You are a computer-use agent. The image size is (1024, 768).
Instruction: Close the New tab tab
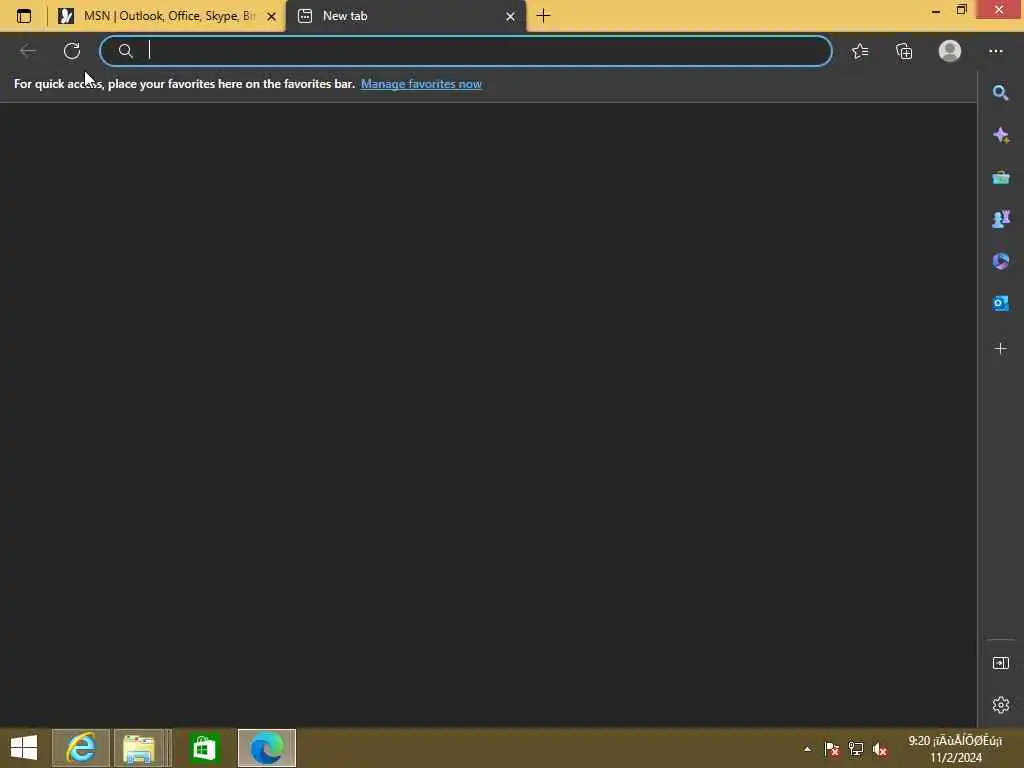[x=511, y=16]
